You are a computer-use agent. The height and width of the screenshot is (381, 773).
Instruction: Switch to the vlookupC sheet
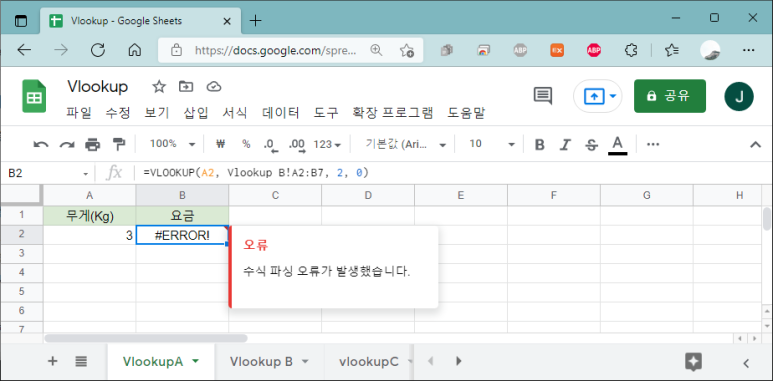(x=368, y=362)
